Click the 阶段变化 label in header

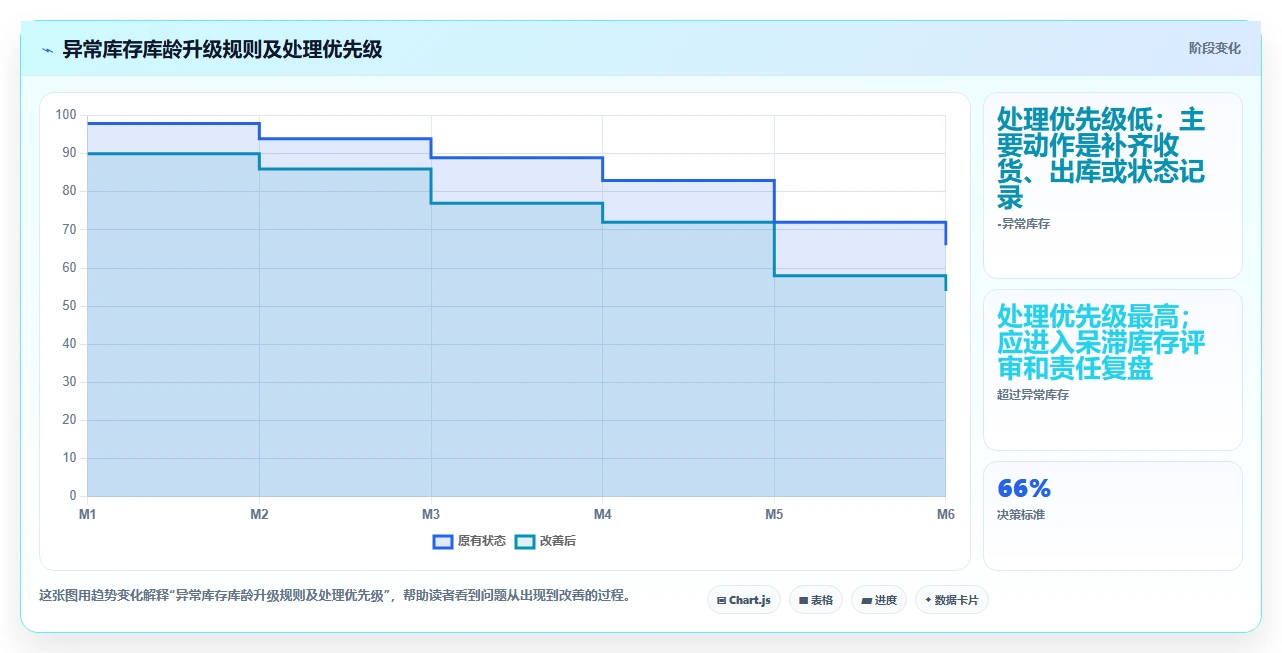pyautogui.click(x=1214, y=48)
